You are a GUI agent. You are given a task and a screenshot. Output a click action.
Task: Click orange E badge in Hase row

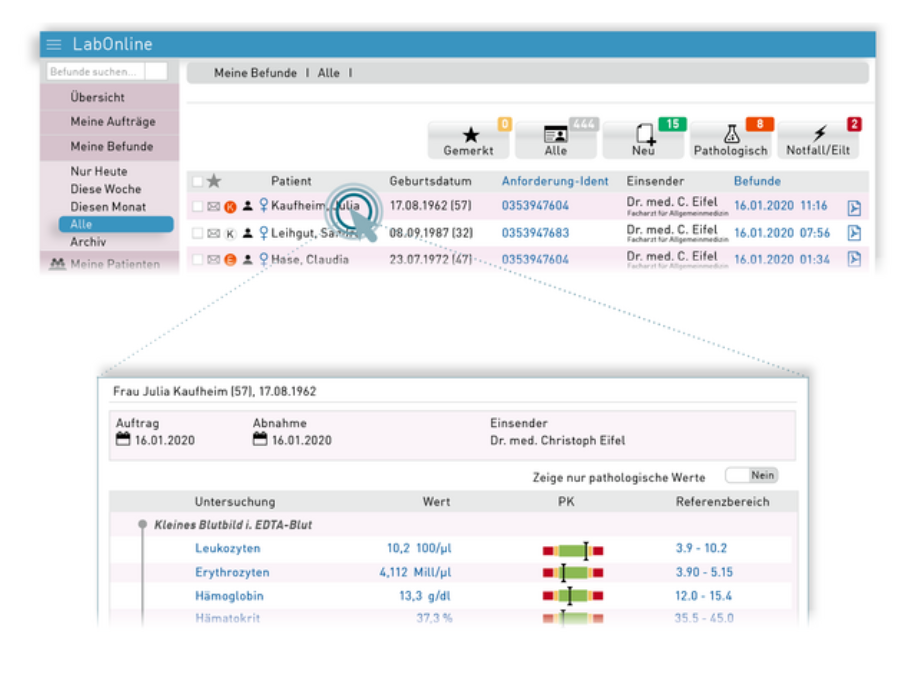tap(230, 260)
